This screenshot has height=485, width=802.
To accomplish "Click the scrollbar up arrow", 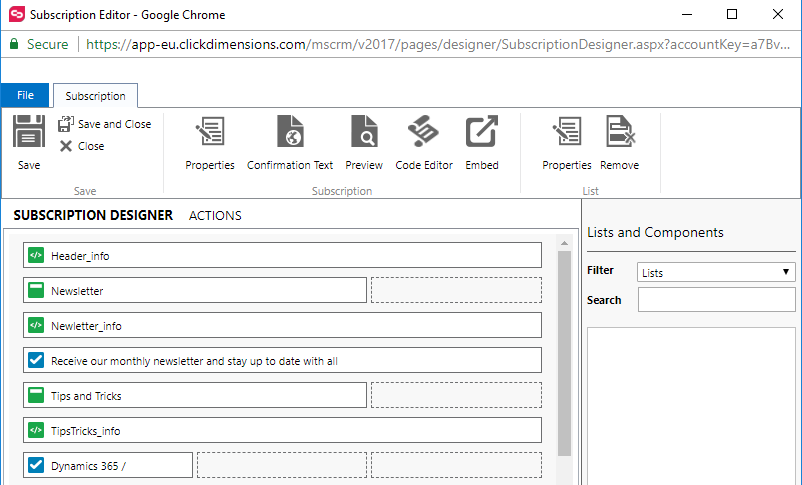I will [x=564, y=243].
